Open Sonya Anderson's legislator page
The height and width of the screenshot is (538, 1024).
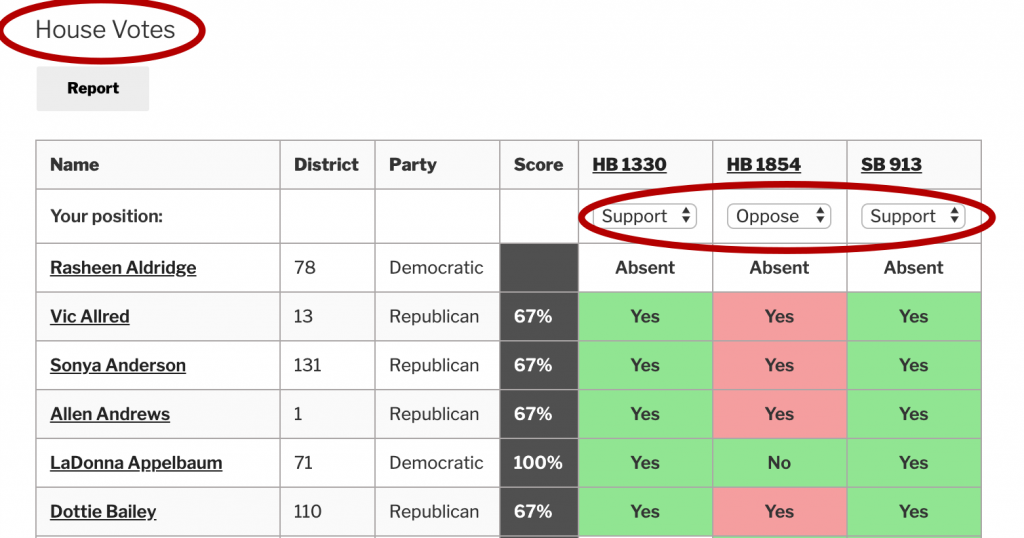coord(118,366)
